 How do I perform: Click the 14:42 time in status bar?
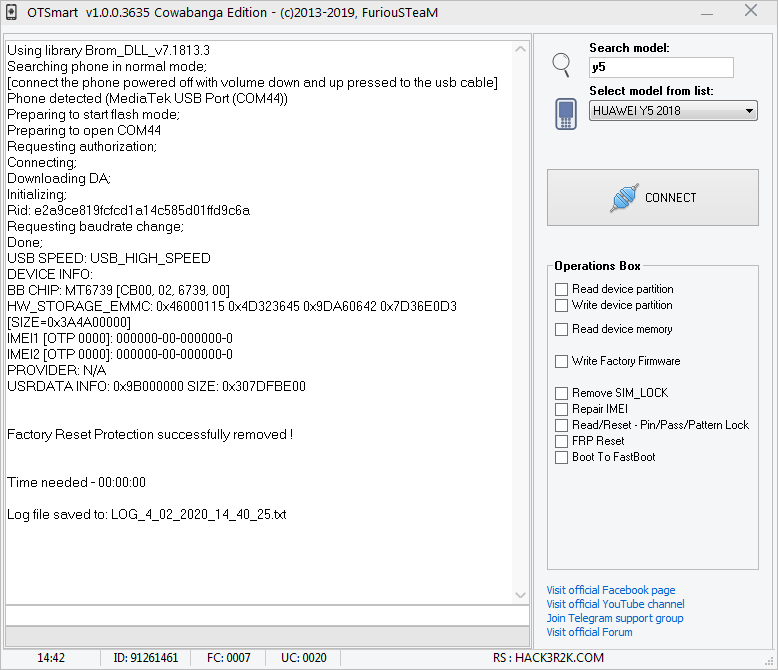tap(51, 658)
